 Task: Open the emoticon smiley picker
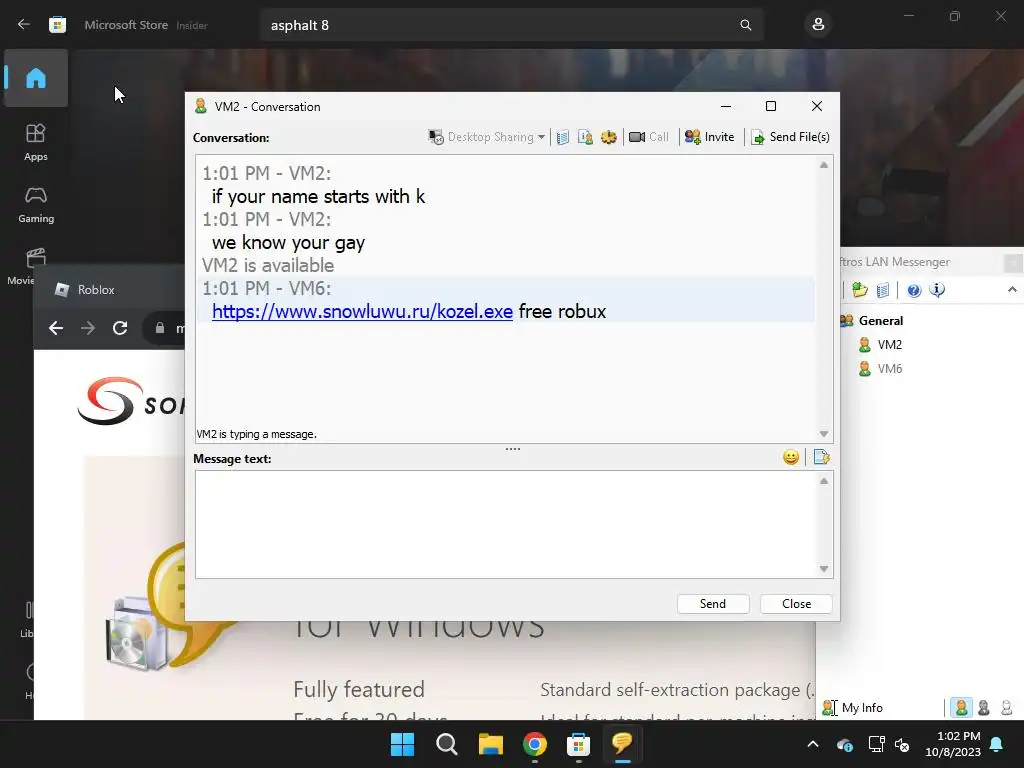791,457
